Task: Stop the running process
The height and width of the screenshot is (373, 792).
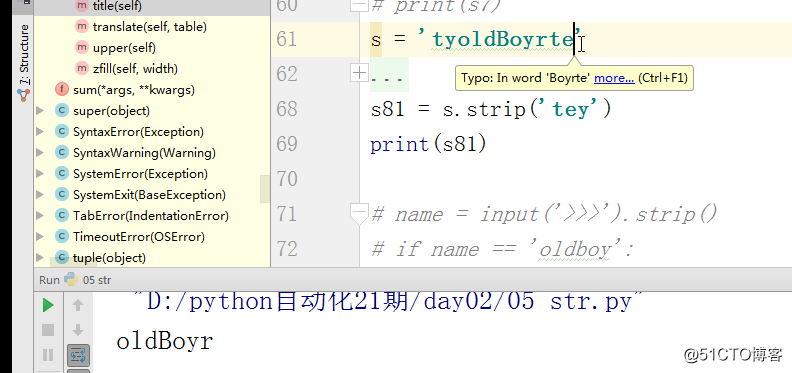Action: 48,330
